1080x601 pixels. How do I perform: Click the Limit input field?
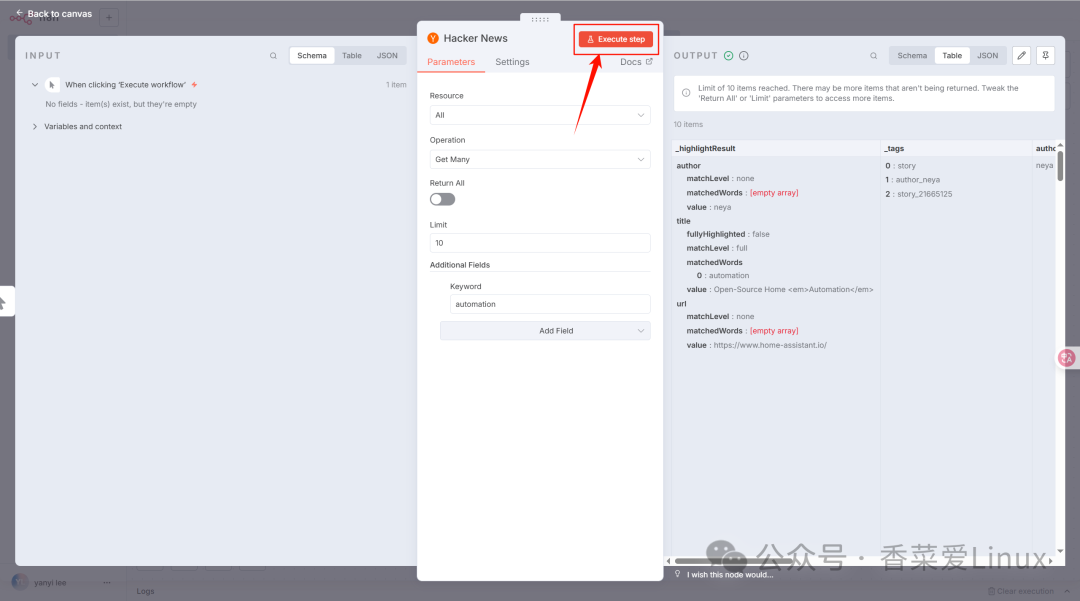click(540, 243)
